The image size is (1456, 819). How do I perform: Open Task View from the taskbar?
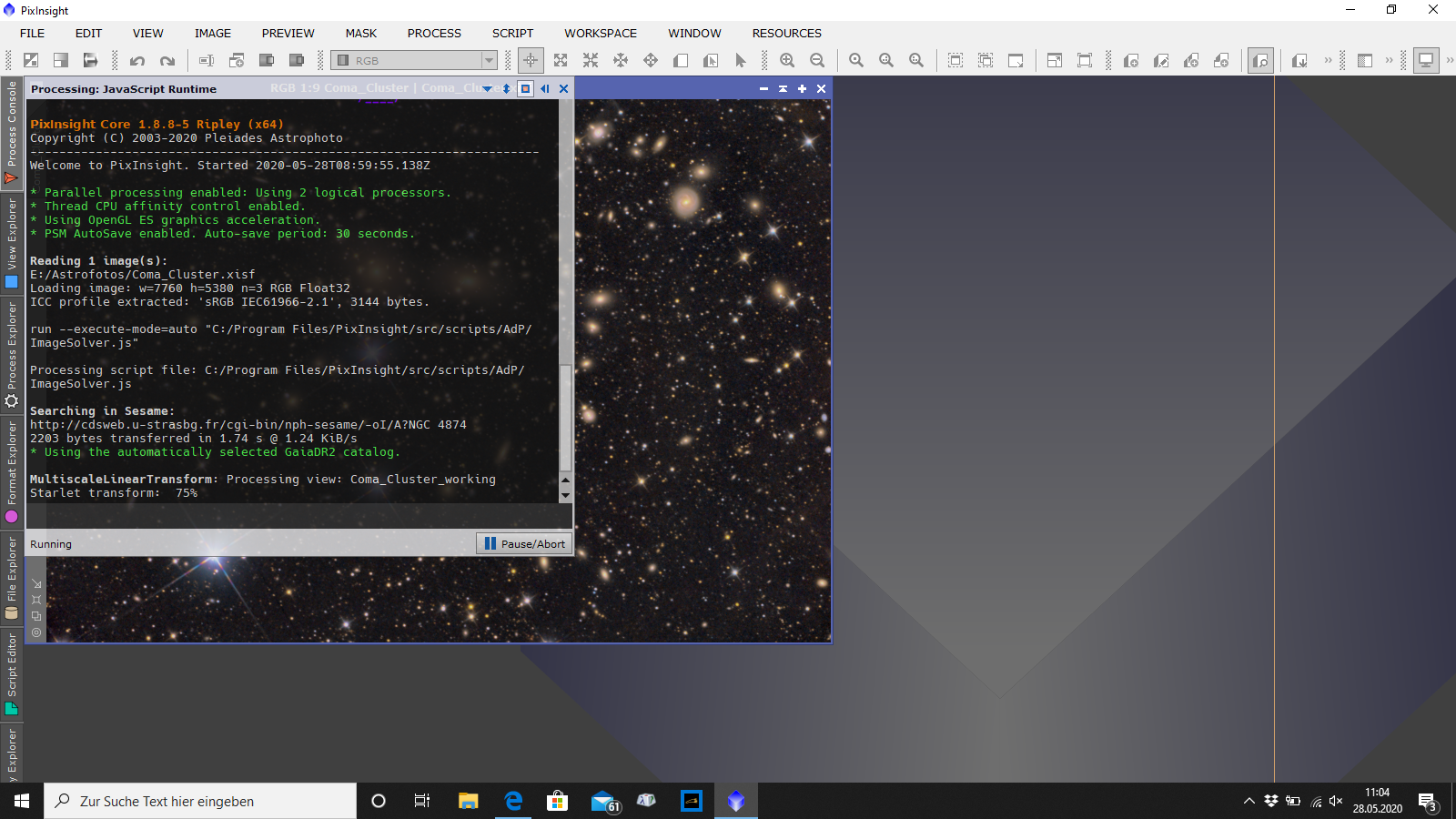(422, 801)
